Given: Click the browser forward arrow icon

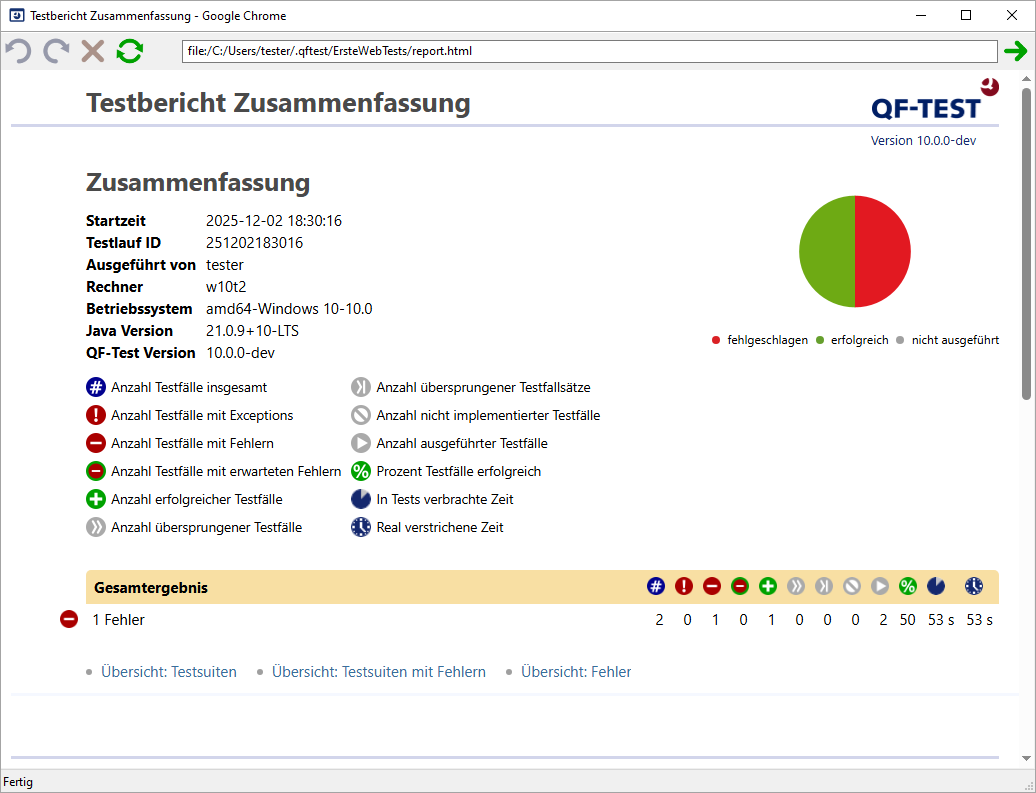Looking at the screenshot, I should (56, 51).
